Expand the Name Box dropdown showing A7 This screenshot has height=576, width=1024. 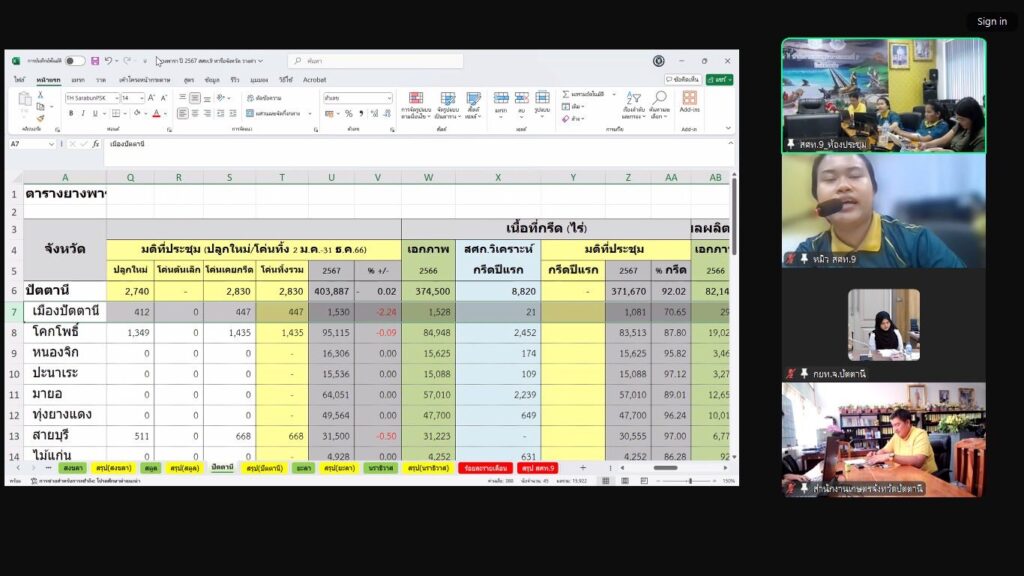click(x=52, y=144)
